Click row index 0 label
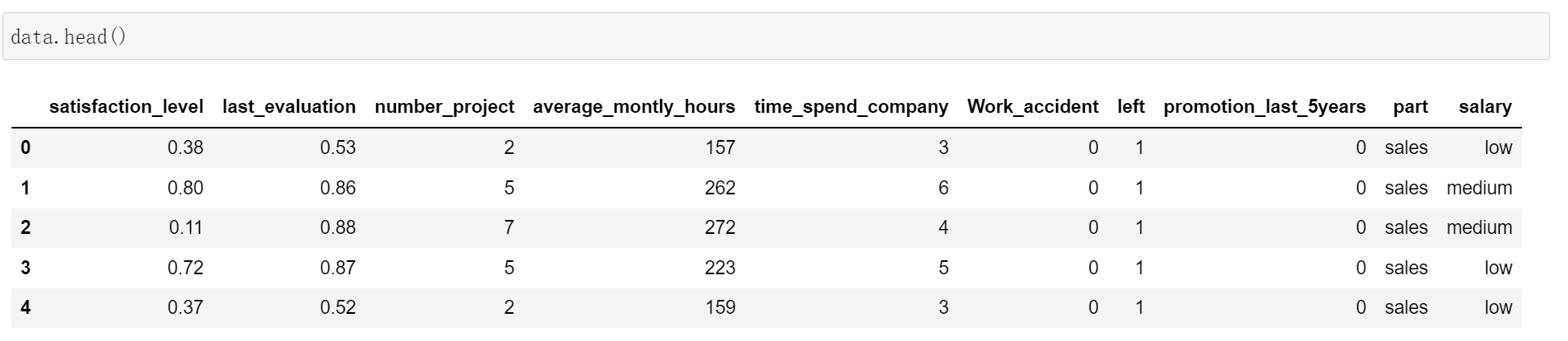 pyautogui.click(x=26, y=148)
